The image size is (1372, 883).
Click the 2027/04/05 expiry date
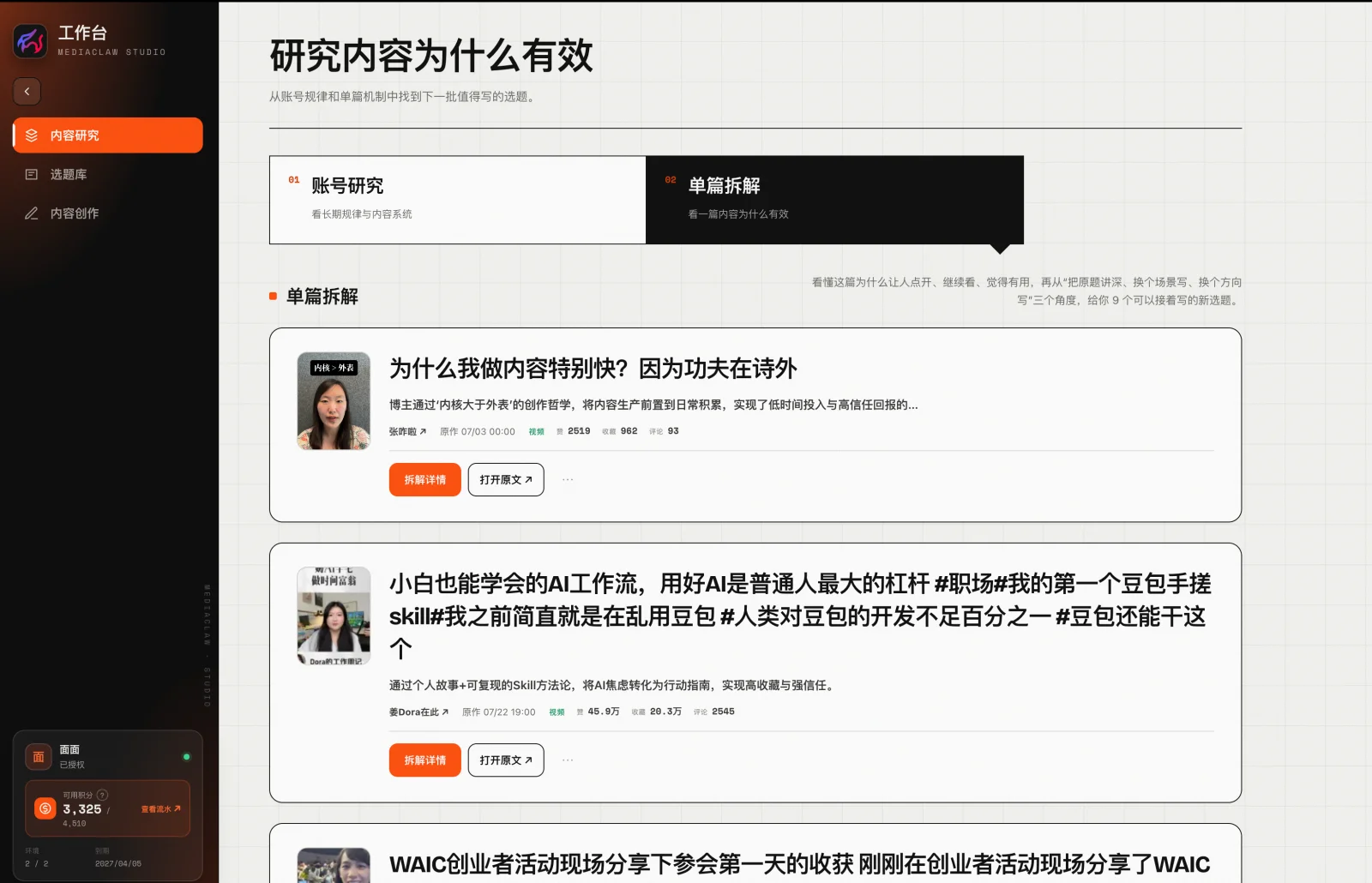click(x=118, y=863)
